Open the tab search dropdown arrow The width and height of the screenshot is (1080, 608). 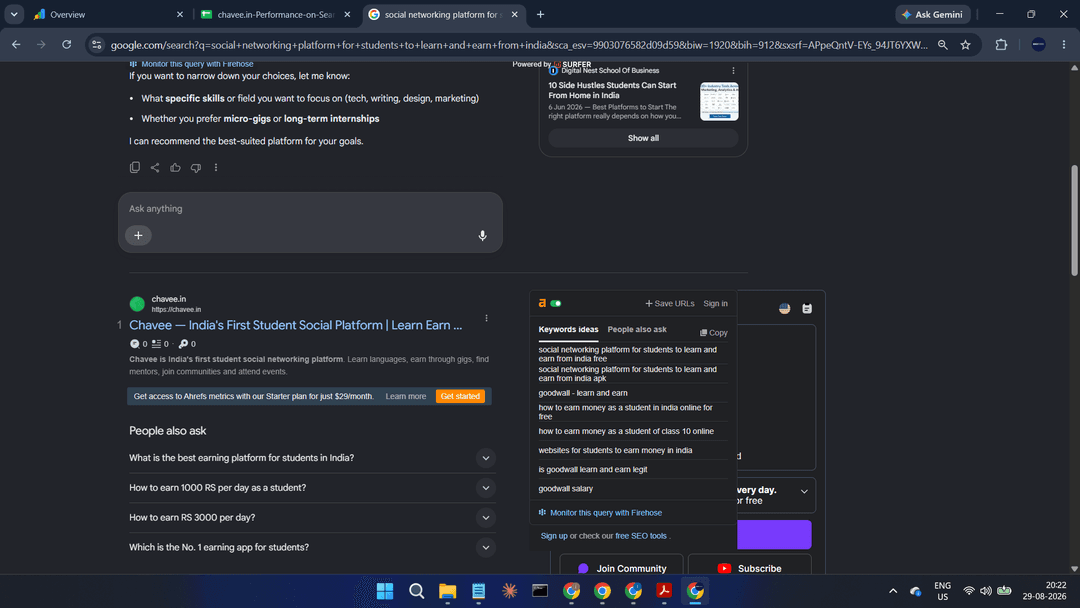coord(14,14)
